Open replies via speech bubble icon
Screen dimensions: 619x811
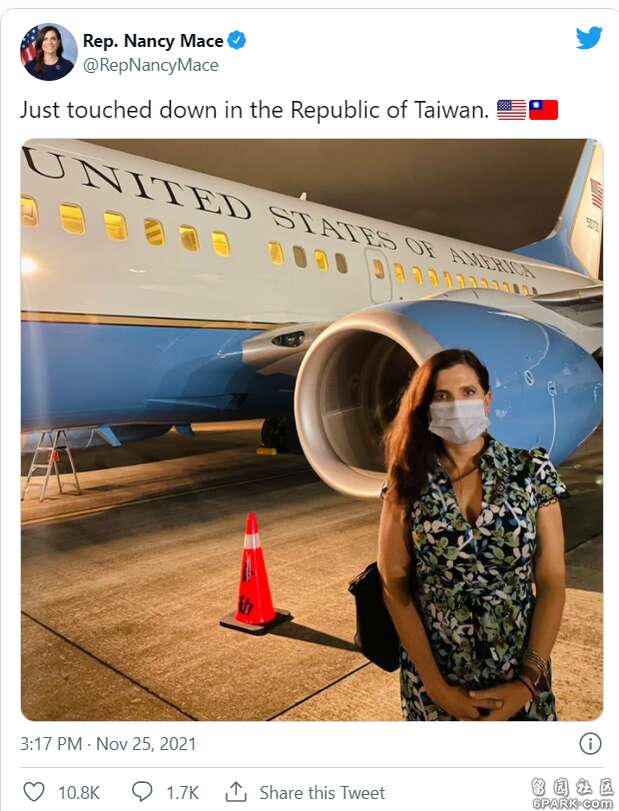click(x=142, y=792)
